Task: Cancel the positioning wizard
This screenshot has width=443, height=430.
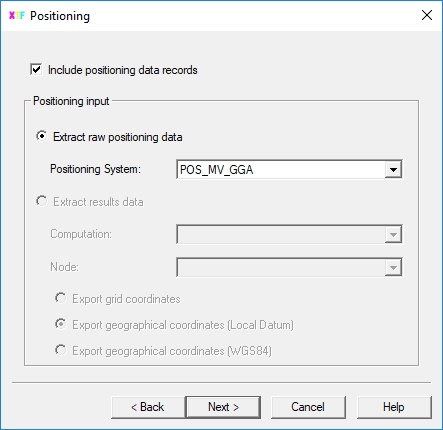Action: tap(308, 407)
